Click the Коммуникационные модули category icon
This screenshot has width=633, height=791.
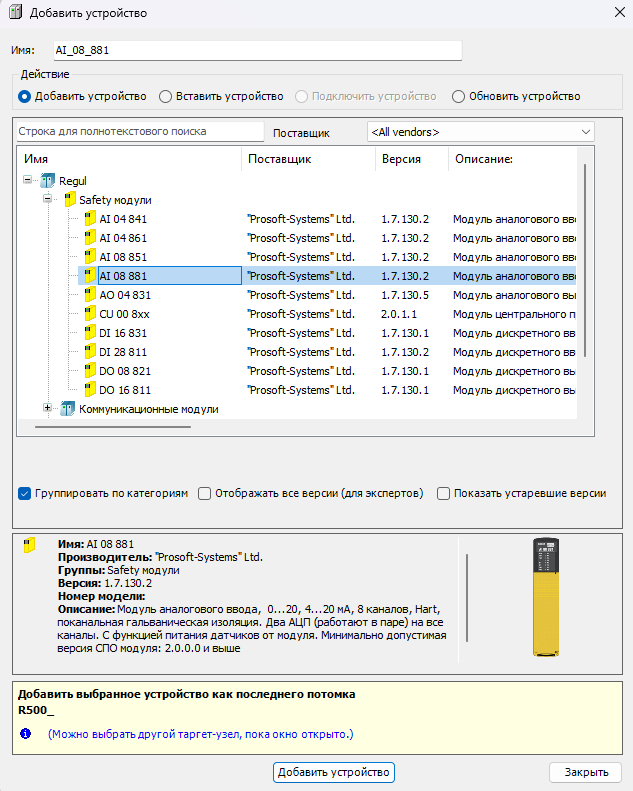coord(68,409)
